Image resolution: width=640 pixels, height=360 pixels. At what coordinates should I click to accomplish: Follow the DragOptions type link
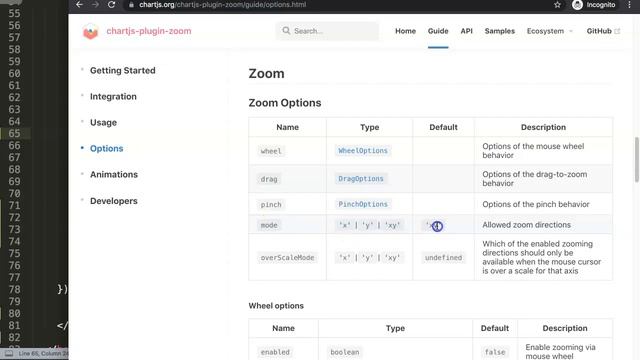coord(361,179)
